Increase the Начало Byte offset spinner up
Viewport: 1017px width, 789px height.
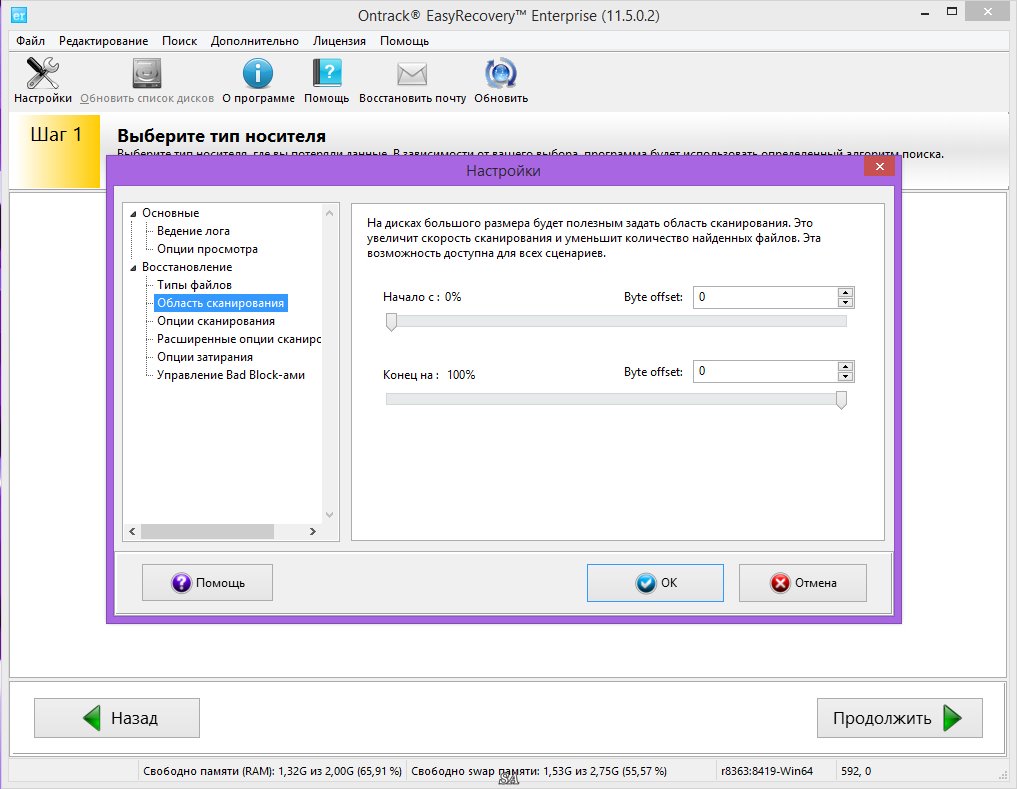[x=846, y=292]
